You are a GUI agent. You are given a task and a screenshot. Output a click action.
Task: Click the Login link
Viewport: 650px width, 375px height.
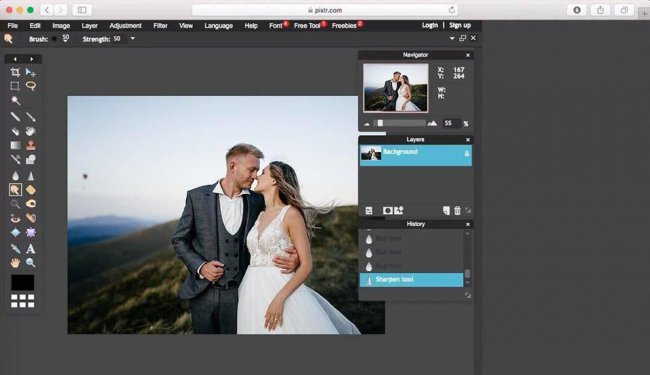(x=430, y=25)
